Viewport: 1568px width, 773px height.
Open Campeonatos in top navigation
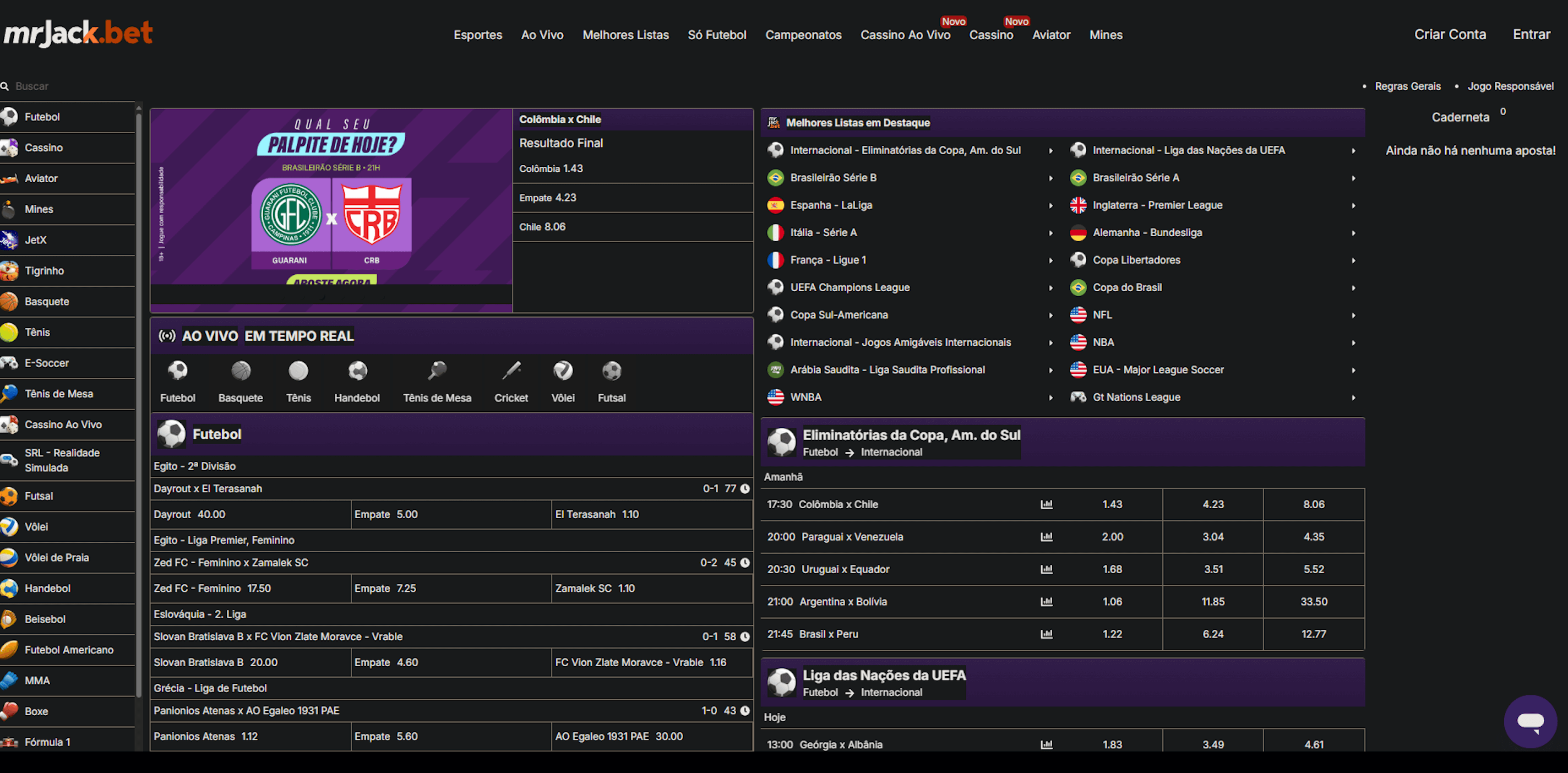[x=803, y=35]
